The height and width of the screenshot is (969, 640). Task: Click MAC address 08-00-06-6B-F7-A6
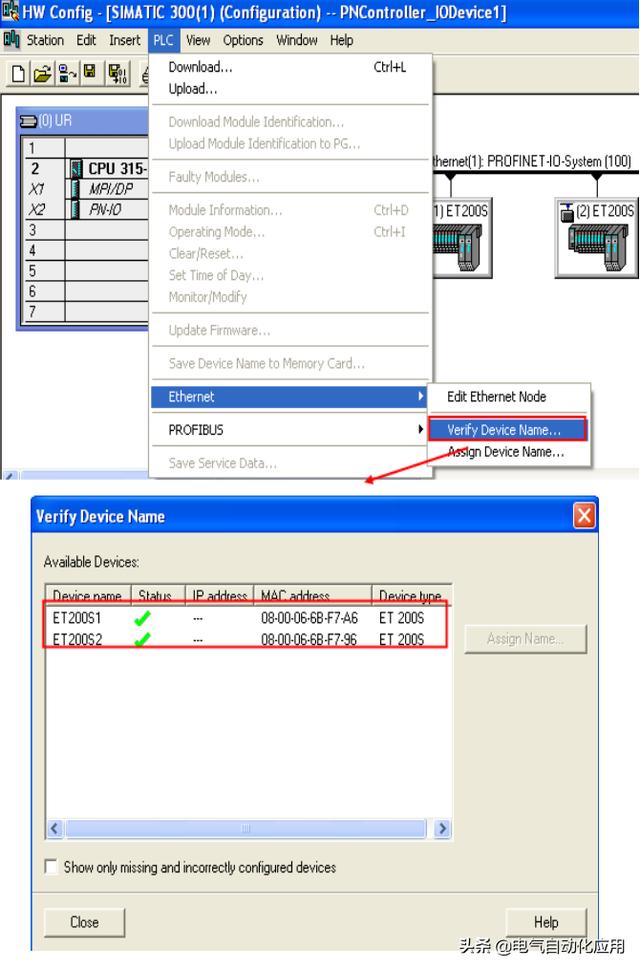[x=309, y=618]
